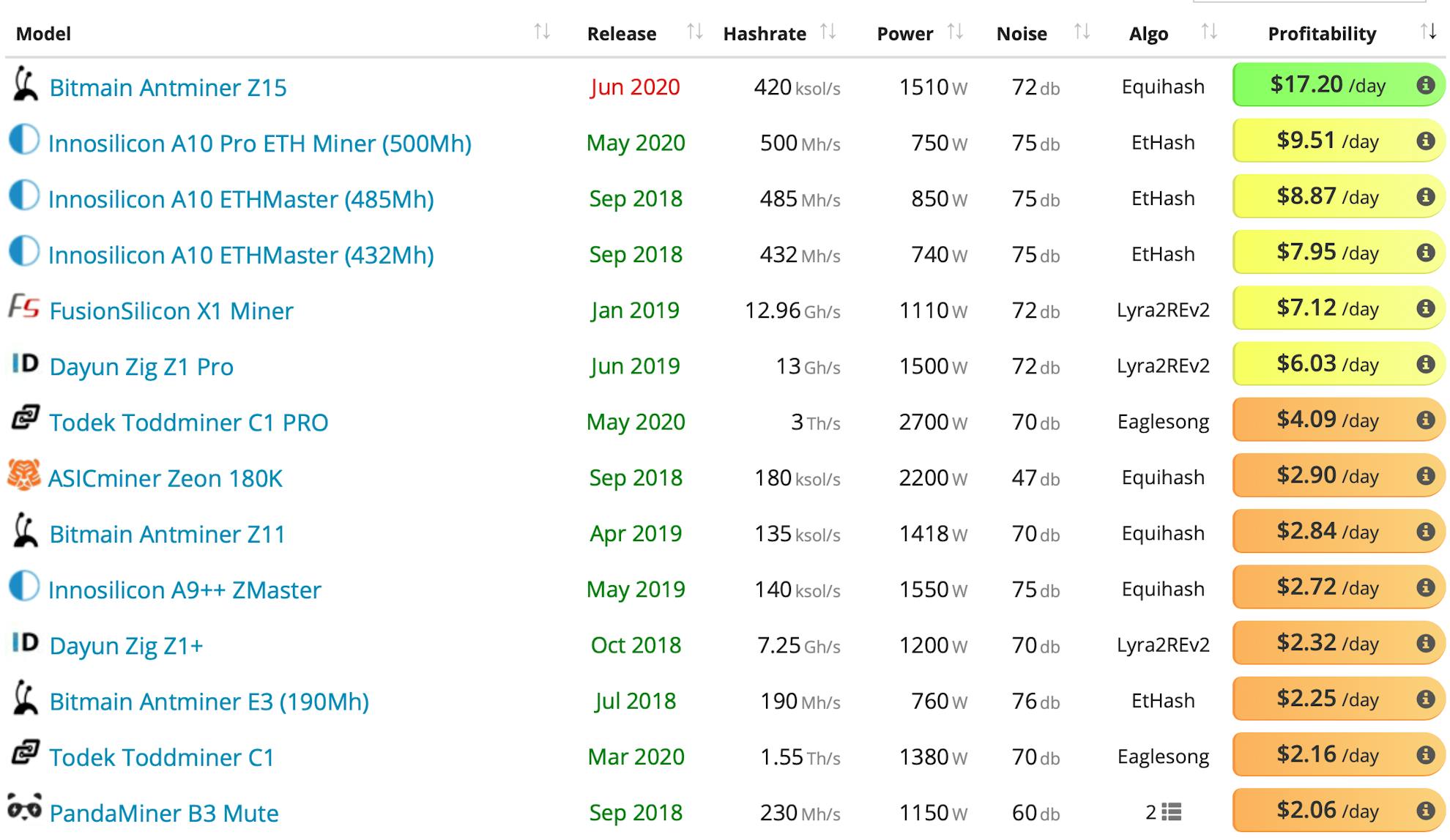Viewport: 1450px width, 840px height.
Task: Open info icon on $2.72/day profitability
Action: click(x=1425, y=587)
